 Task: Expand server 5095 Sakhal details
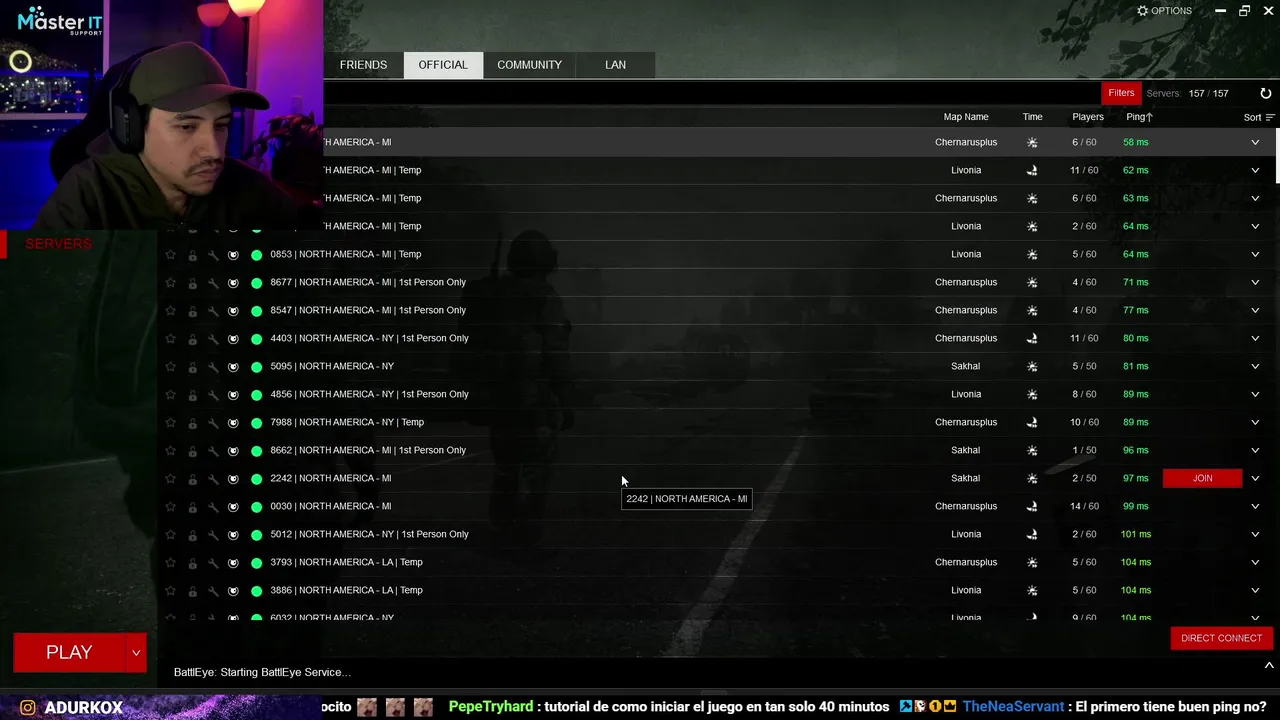click(1255, 366)
